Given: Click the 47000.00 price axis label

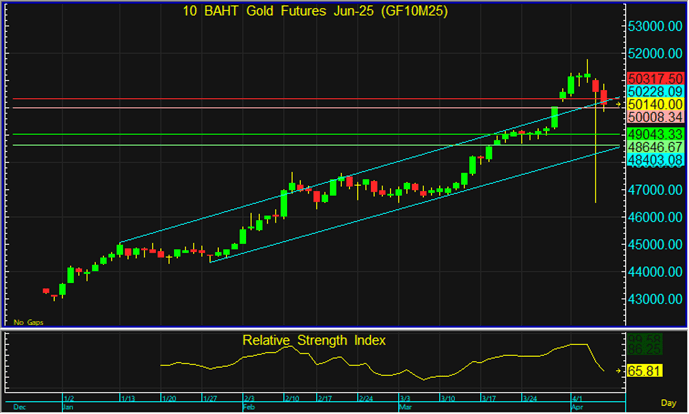Looking at the screenshot, I should pyautogui.click(x=656, y=190).
